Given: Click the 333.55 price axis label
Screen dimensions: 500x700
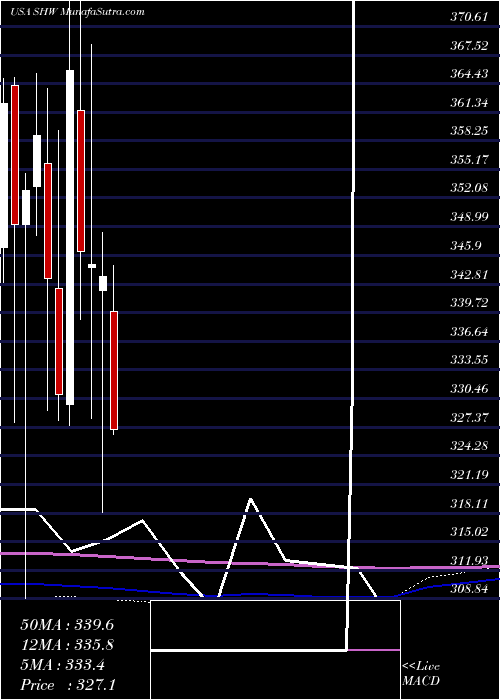Looking at the screenshot, I should point(470,360).
